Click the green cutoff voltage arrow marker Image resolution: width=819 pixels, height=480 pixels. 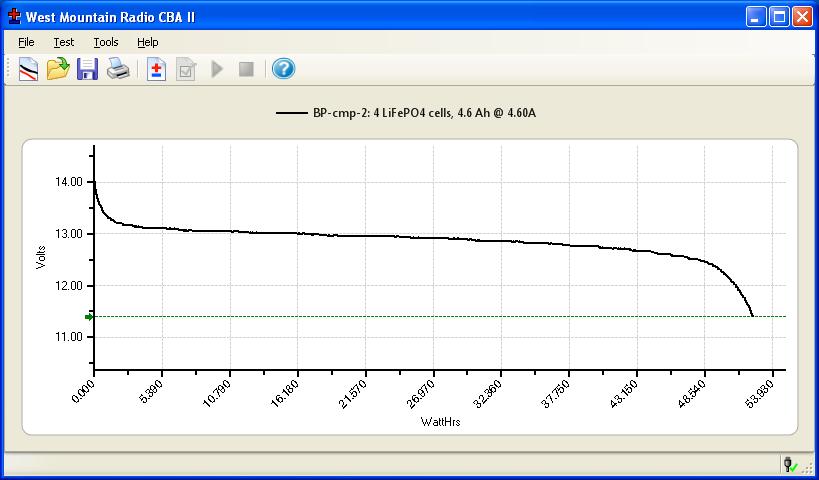click(x=89, y=317)
